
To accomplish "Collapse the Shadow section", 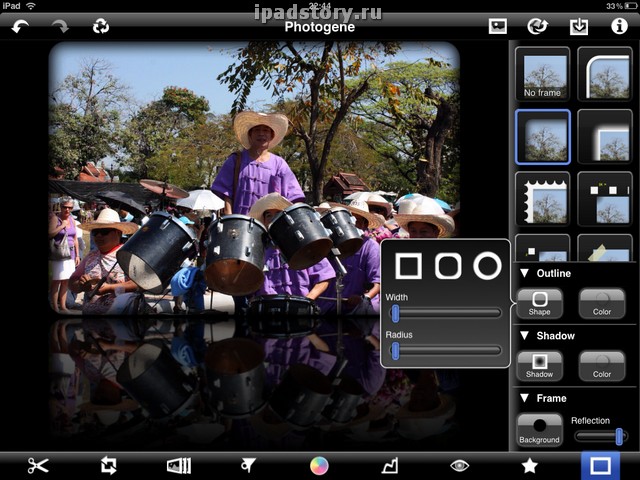I will [x=524, y=336].
